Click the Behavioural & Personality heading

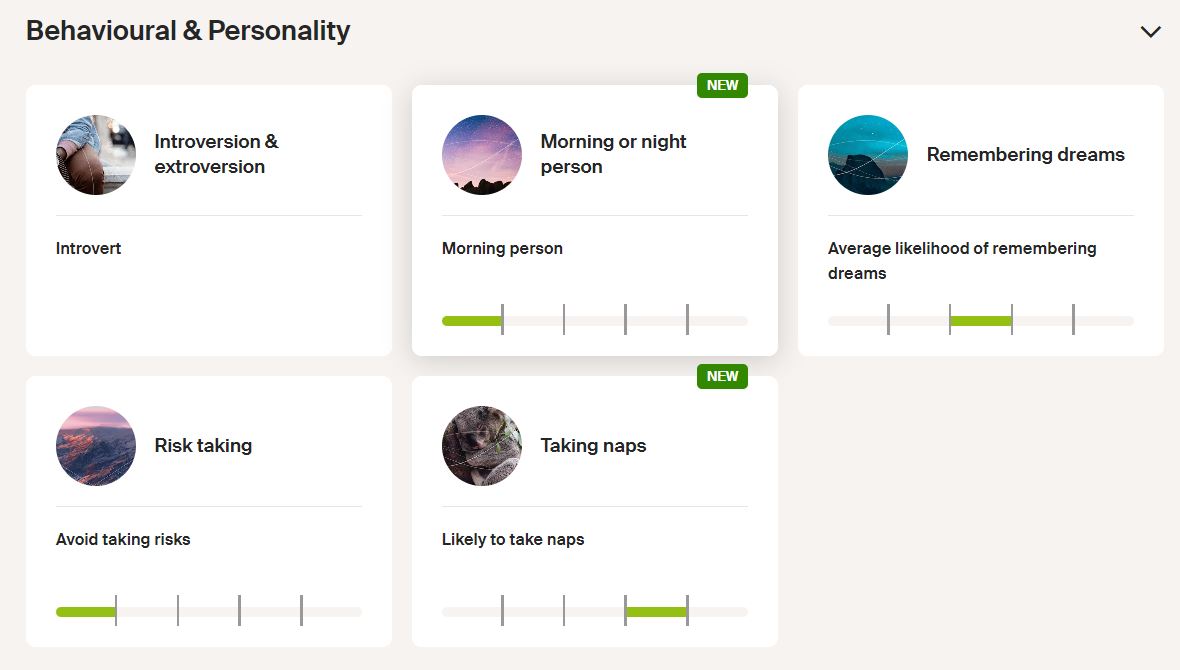pyautogui.click(x=188, y=31)
